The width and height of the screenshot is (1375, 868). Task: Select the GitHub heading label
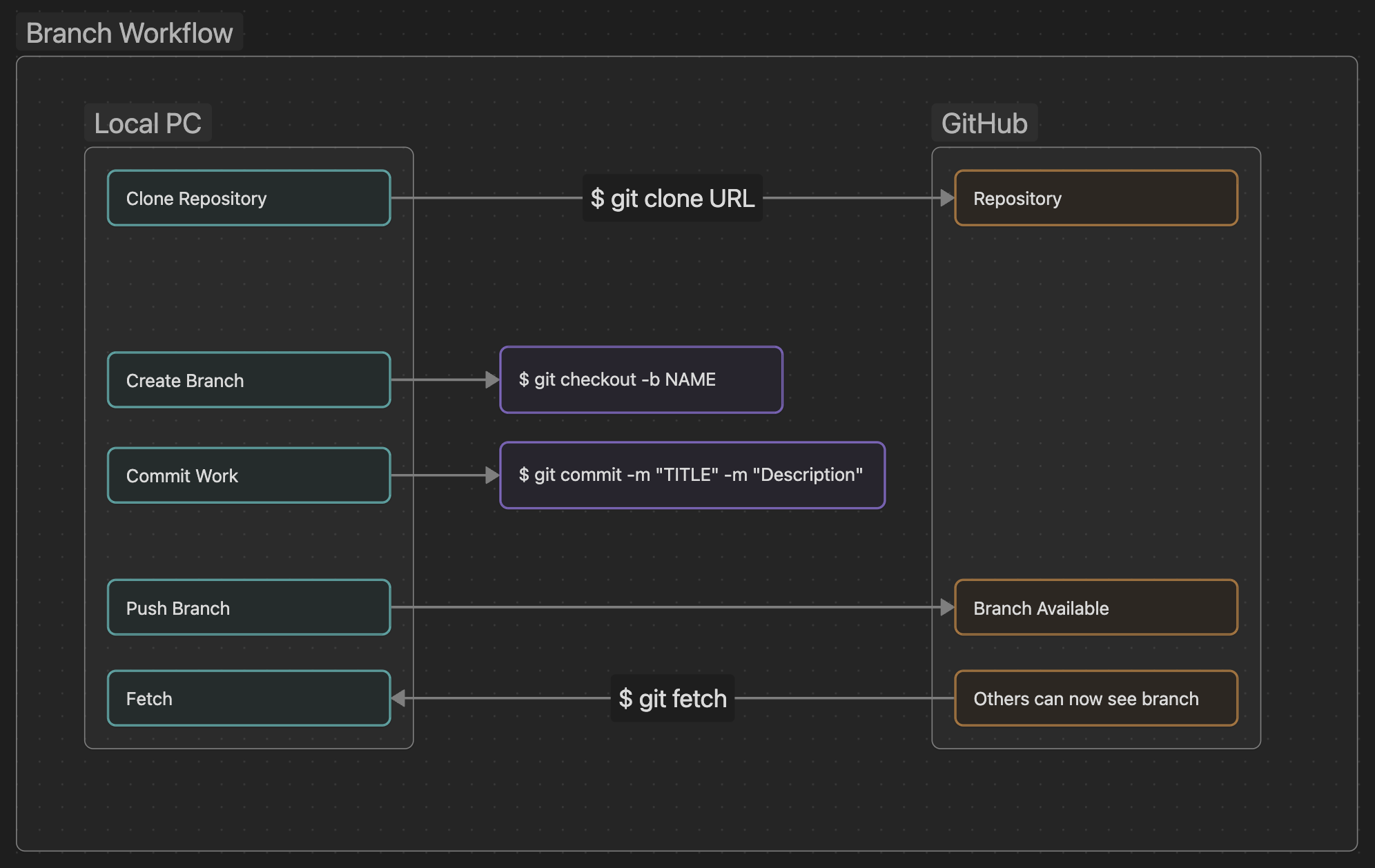[984, 122]
